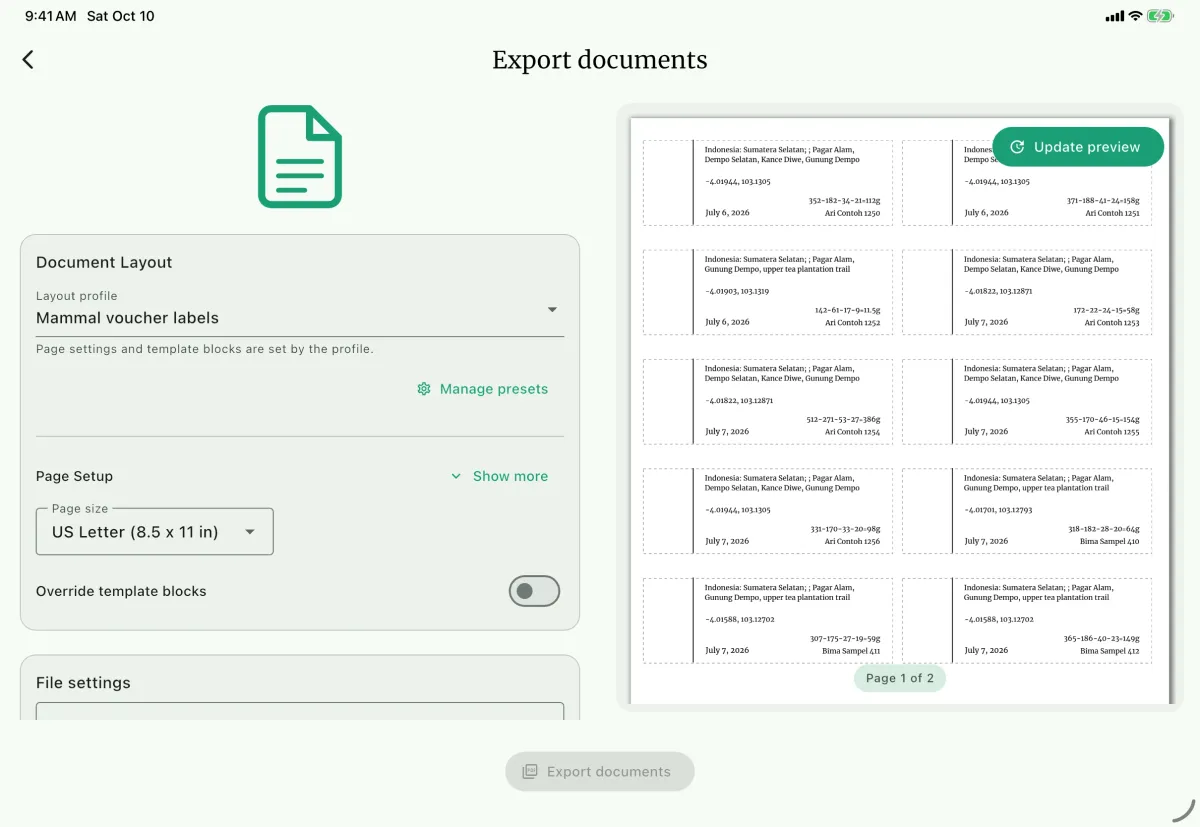
Task: Go back with the left chevron arrow
Action: 28,60
